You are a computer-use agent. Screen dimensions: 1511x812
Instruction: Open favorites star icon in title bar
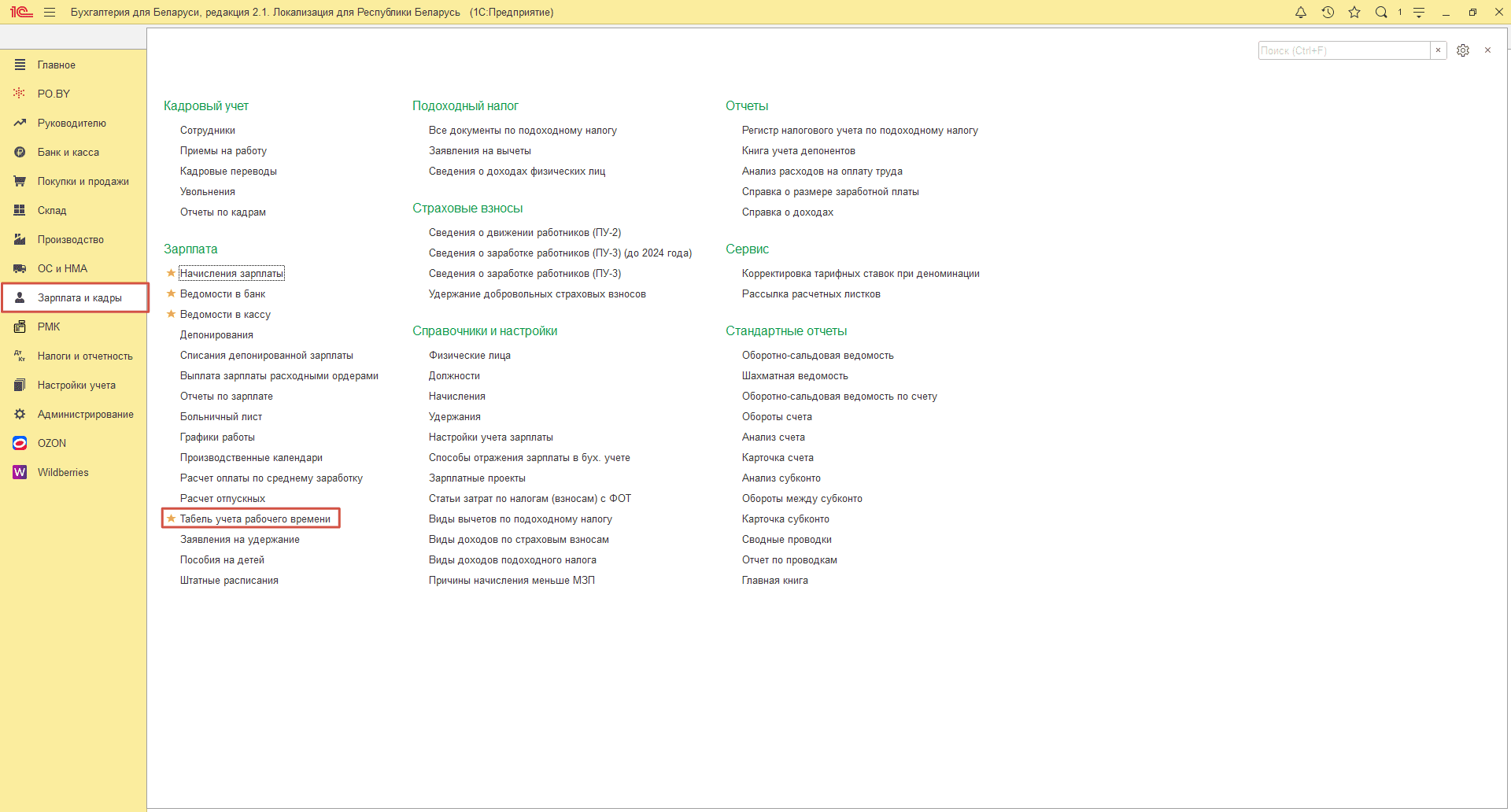coord(1354,13)
